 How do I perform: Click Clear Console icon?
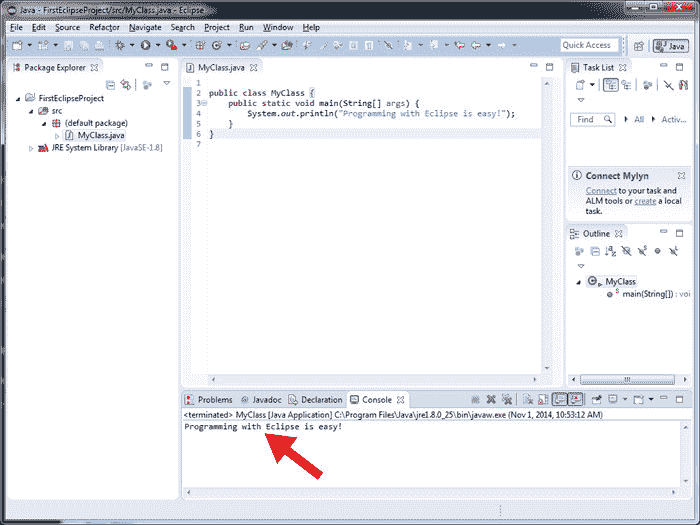tap(528, 399)
